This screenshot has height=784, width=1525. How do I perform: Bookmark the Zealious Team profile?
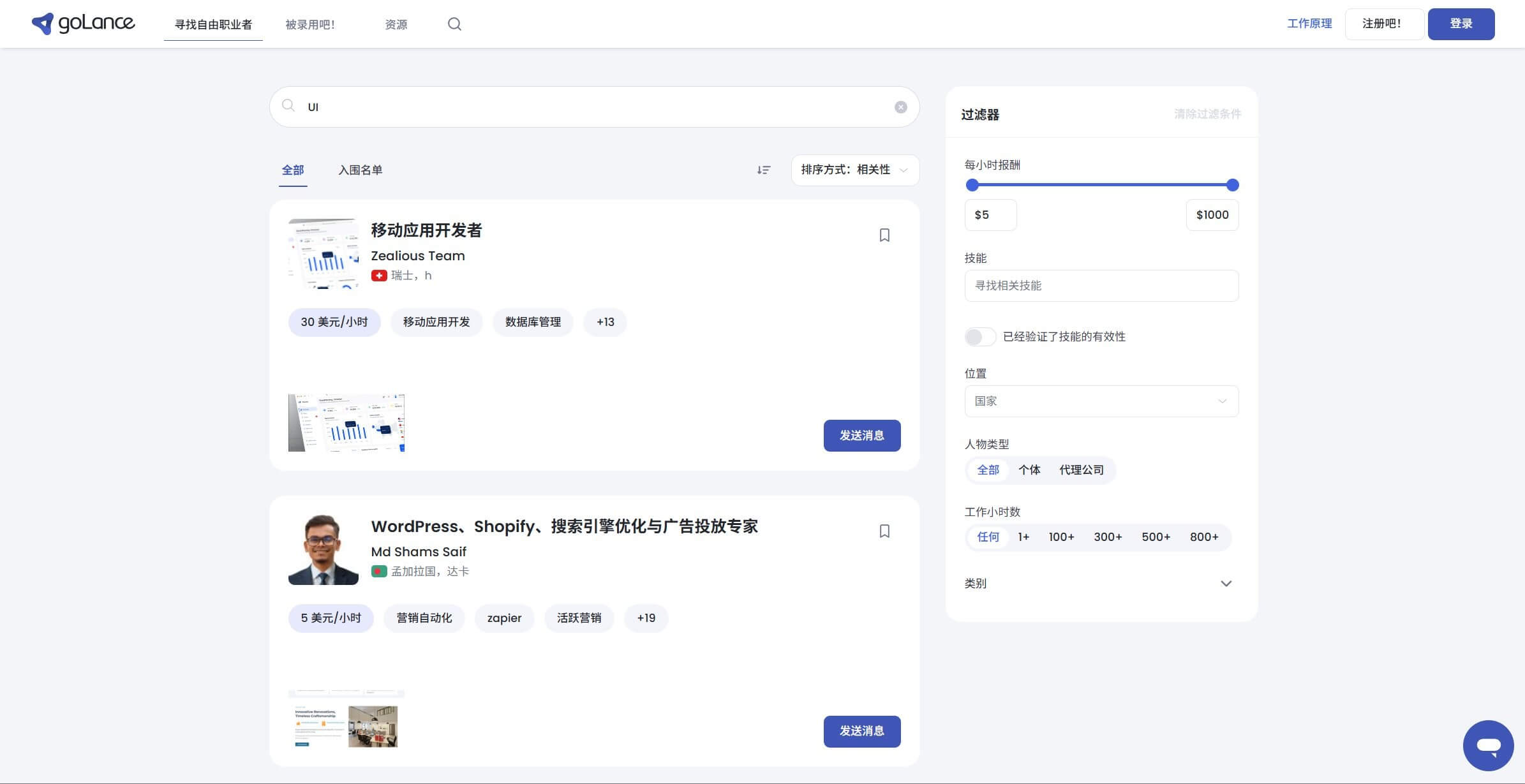tap(884, 235)
